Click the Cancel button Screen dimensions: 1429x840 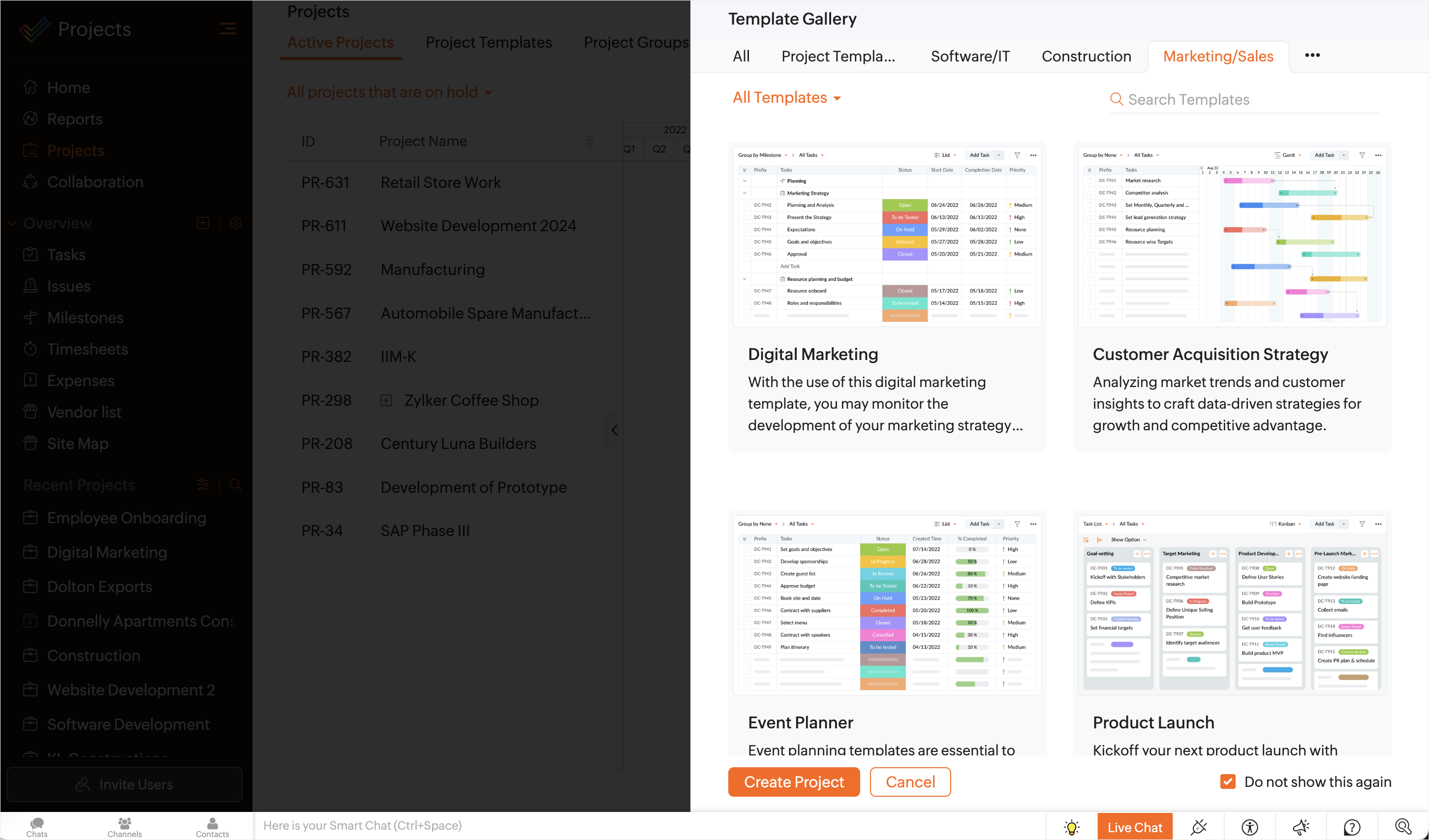click(909, 781)
